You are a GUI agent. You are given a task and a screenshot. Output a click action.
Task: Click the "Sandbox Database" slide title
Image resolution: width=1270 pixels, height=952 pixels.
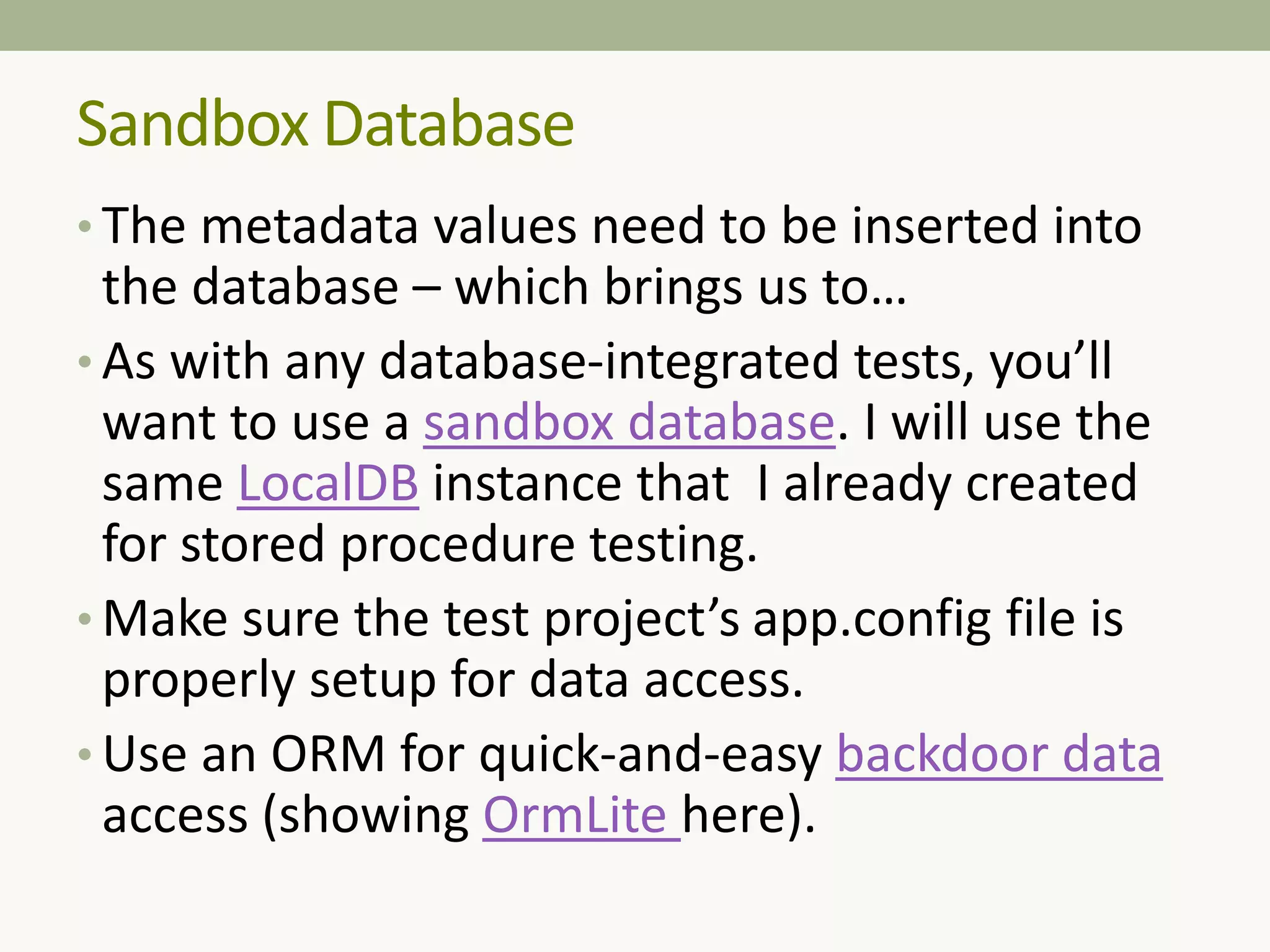(x=326, y=125)
